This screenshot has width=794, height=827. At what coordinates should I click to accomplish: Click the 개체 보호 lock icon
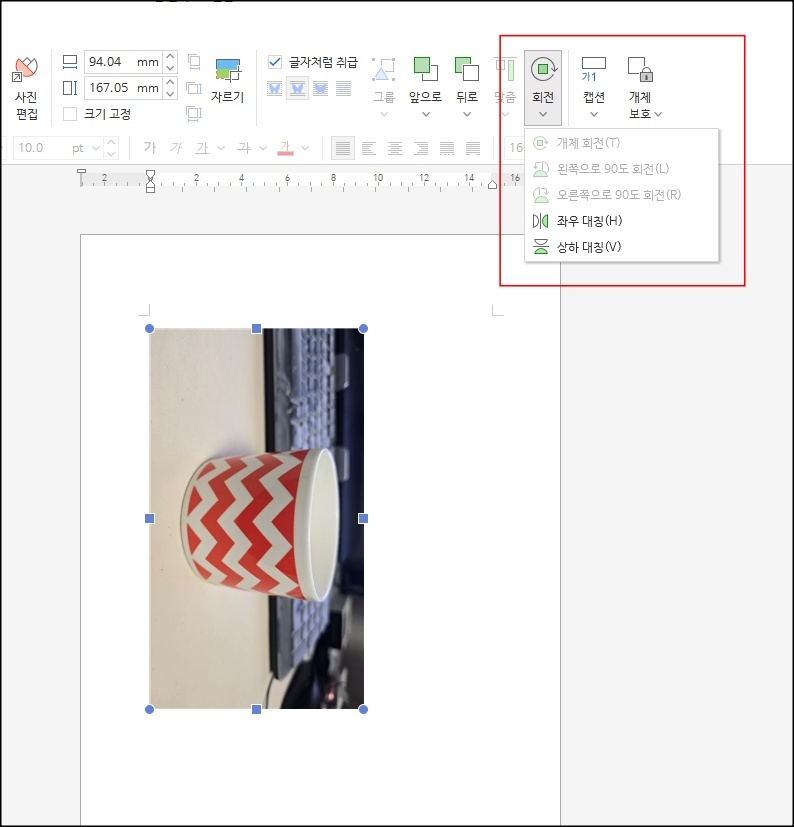[640, 70]
